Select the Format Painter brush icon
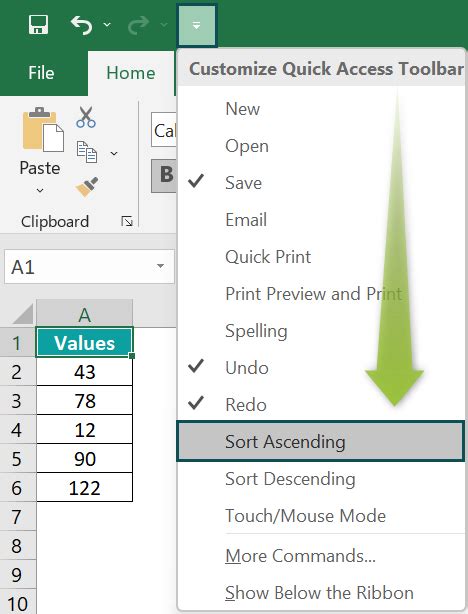This screenshot has width=468, height=614. [87, 187]
